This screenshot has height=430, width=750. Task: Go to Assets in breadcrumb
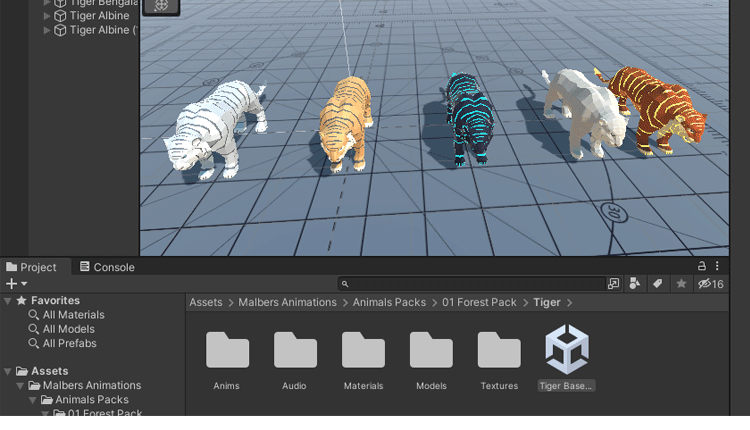tap(206, 302)
